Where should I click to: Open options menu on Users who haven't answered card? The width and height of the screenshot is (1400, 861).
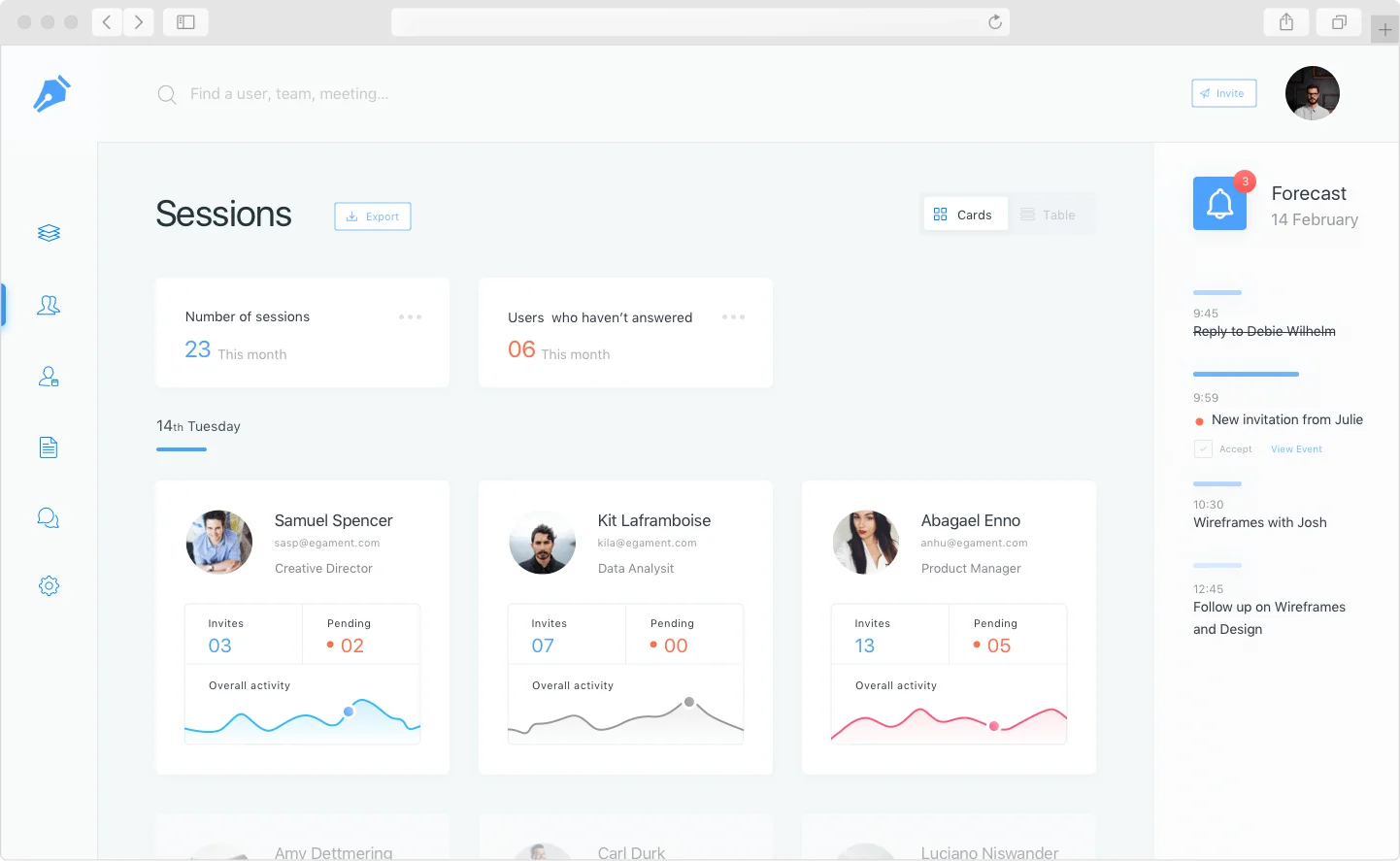click(733, 316)
